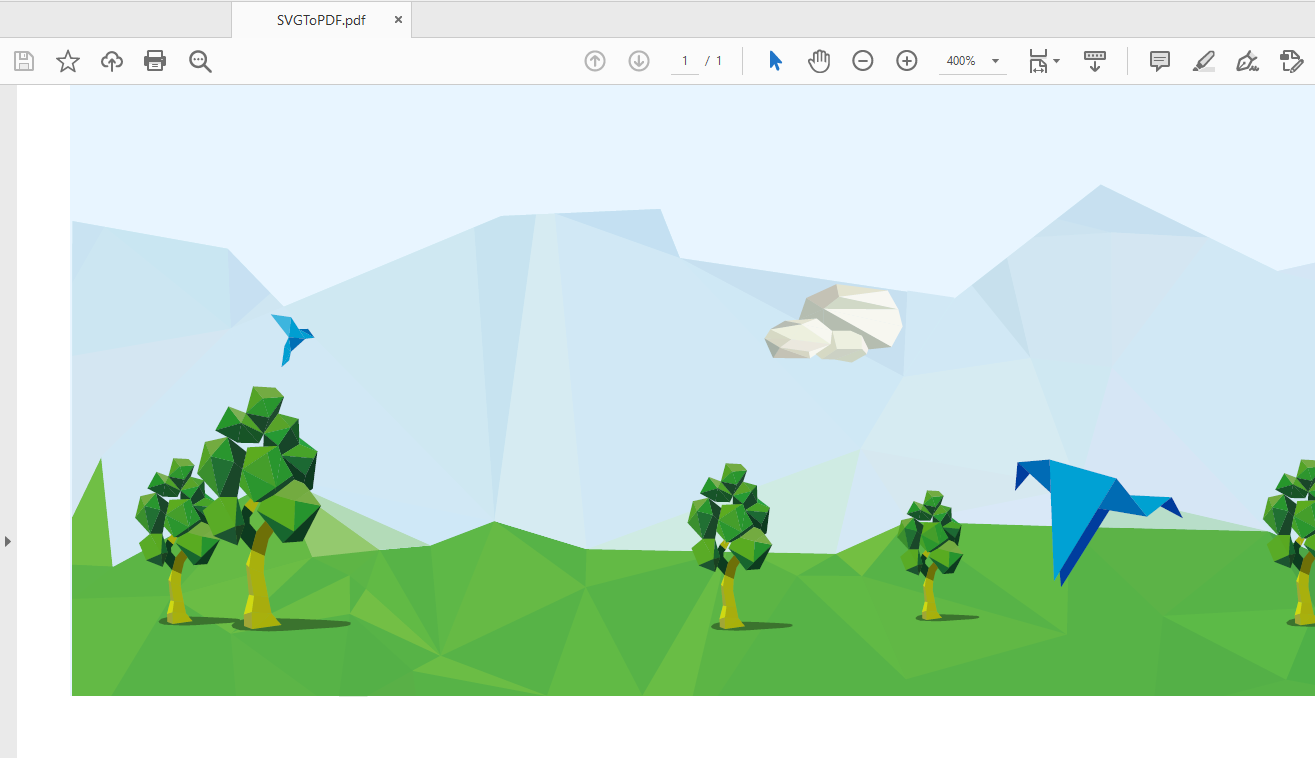This screenshot has height=758, width=1315.
Task: Click the scrolling mode keyboard icon
Action: point(1095,61)
